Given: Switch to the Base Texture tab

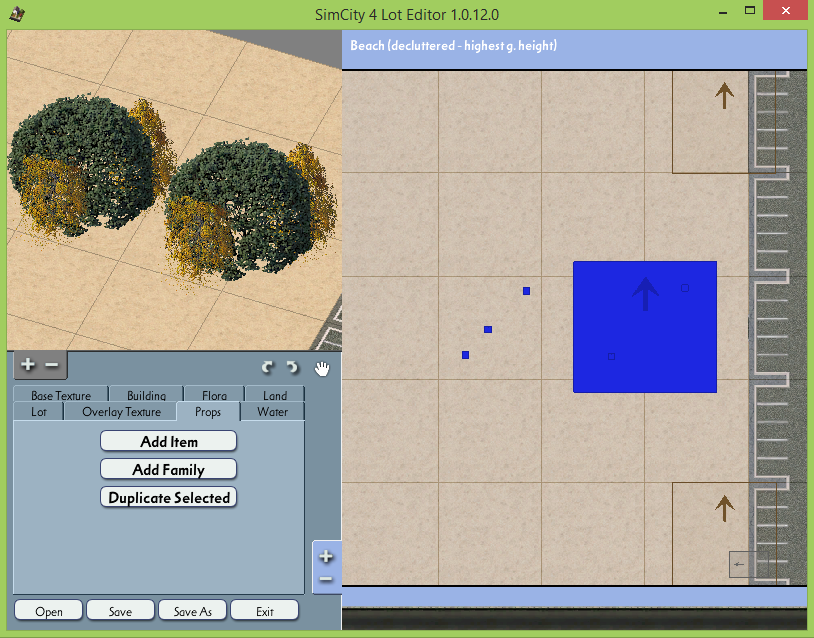Looking at the screenshot, I should 61,395.
